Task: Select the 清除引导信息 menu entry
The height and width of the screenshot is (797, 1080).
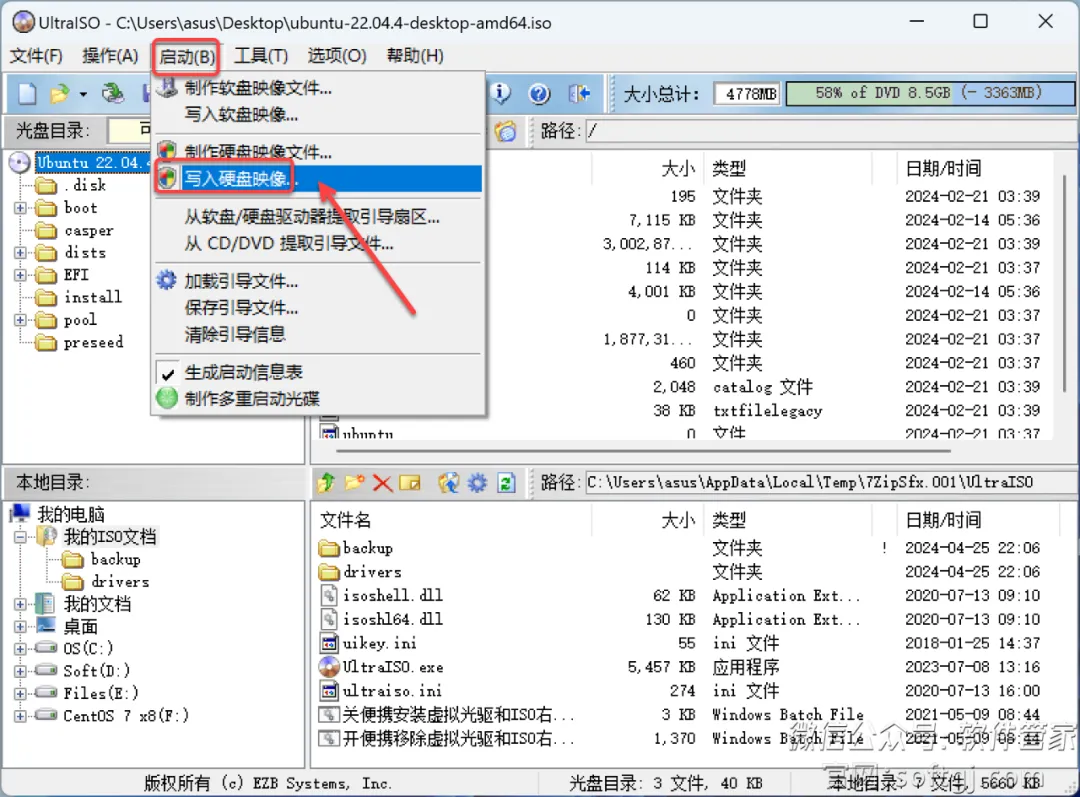Action: [318, 335]
